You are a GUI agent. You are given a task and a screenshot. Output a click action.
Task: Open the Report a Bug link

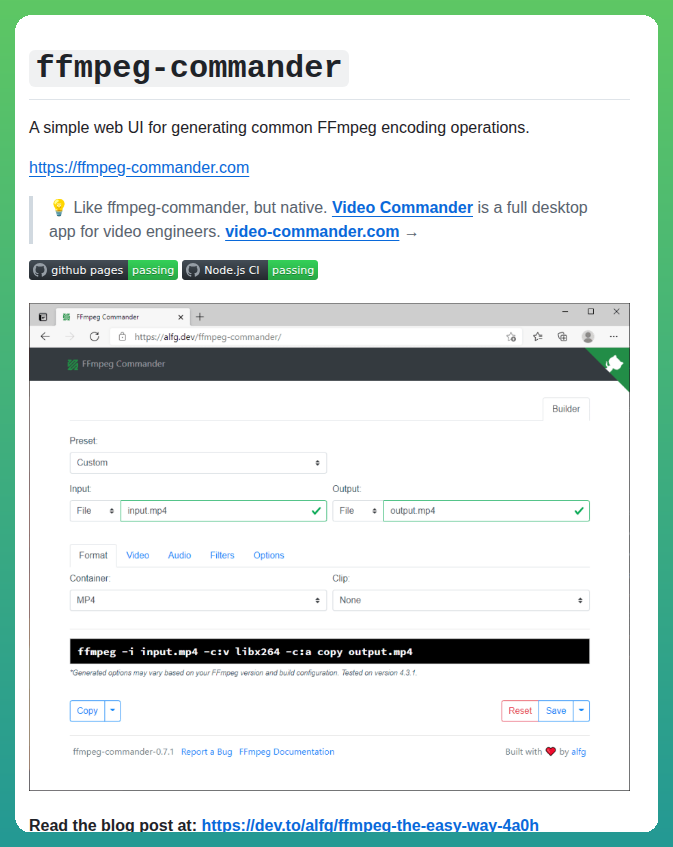[x=206, y=752]
